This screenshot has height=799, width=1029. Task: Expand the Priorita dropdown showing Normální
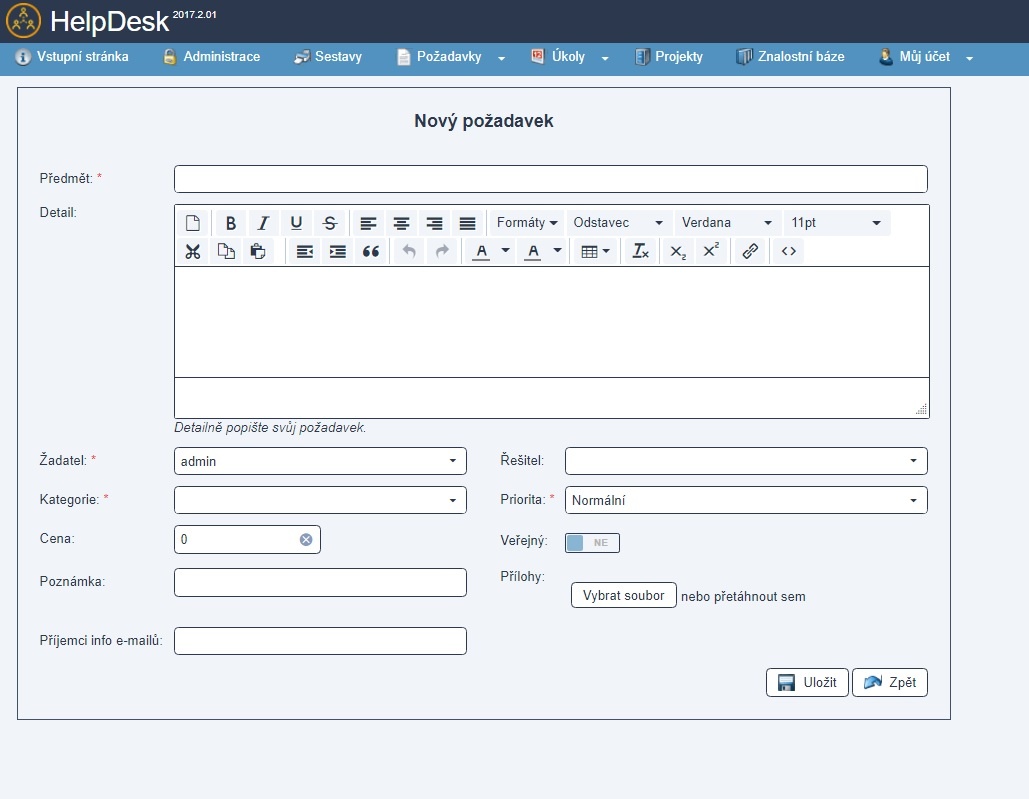click(746, 500)
